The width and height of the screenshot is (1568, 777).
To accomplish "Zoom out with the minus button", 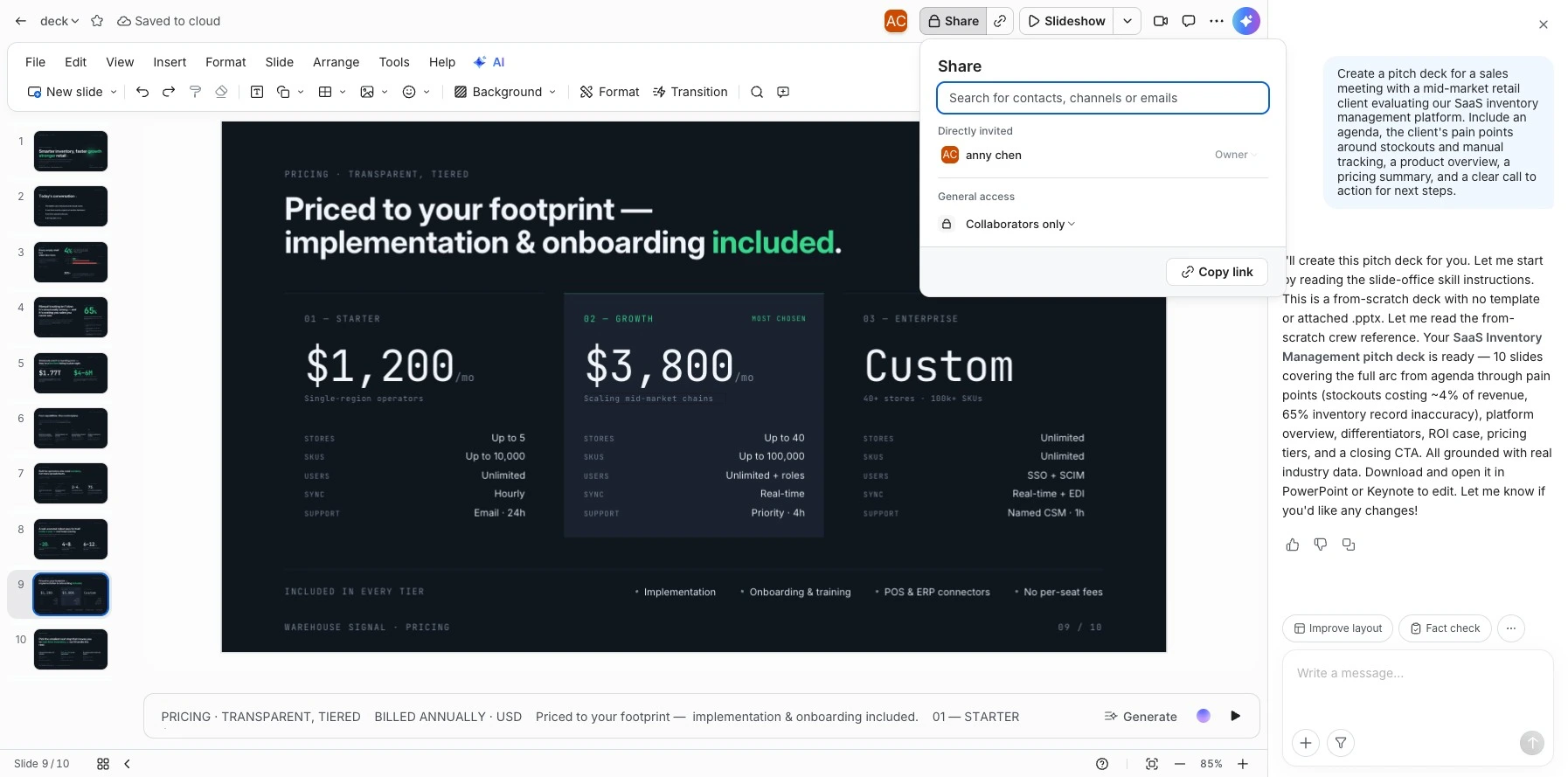I will (x=1180, y=764).
